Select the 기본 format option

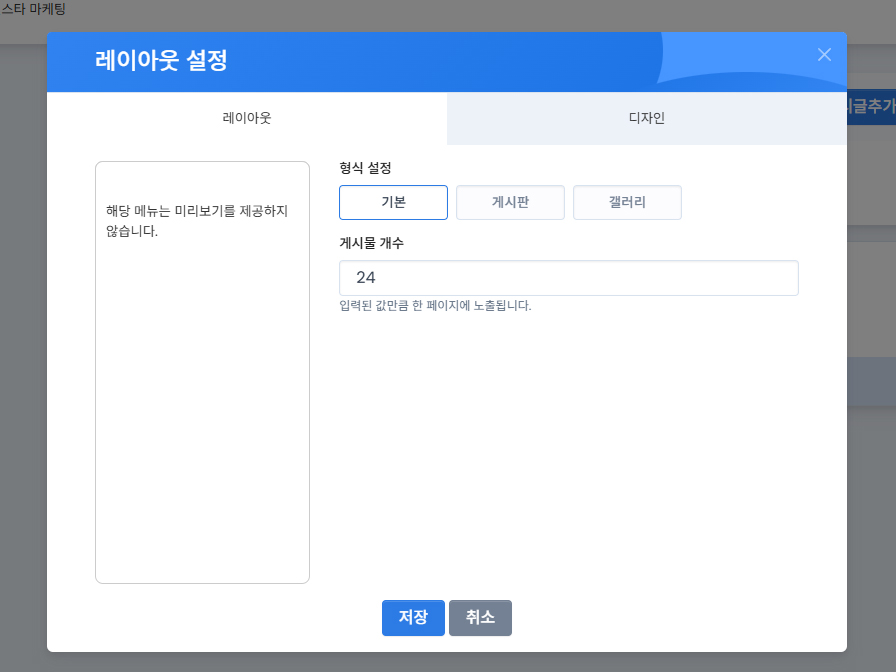point(393,202)
